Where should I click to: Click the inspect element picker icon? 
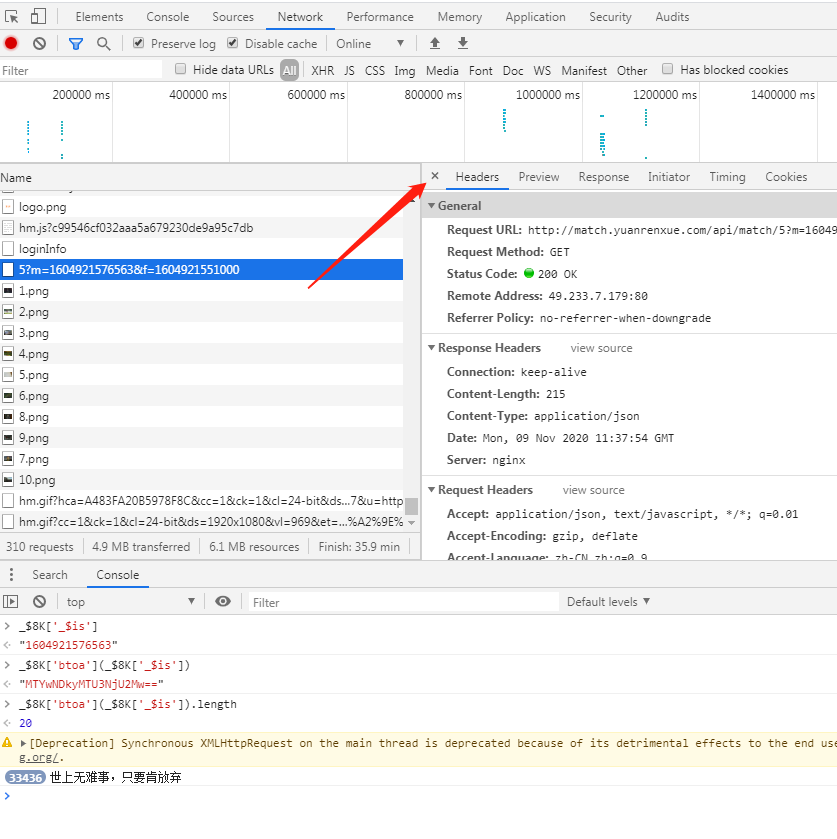[12, 17]
